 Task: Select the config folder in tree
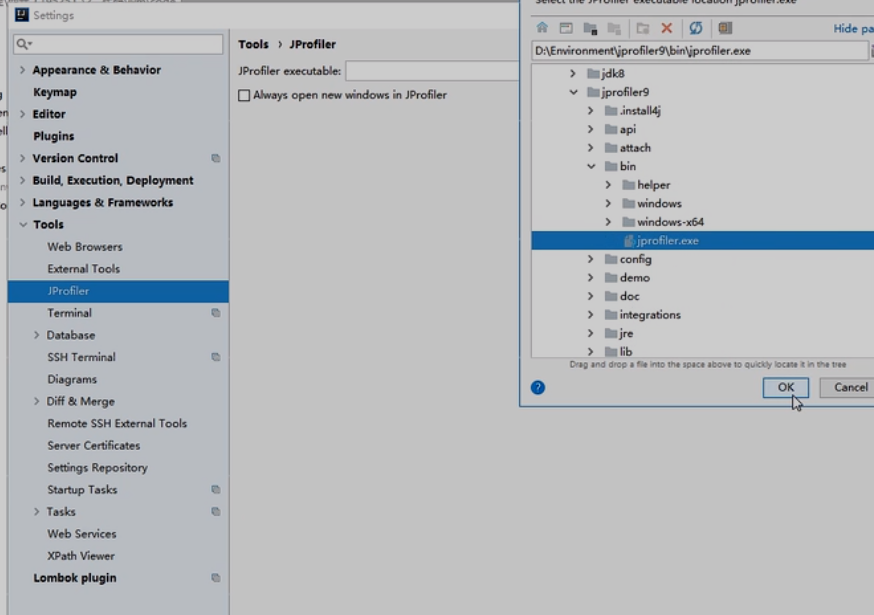pos(635,259)
